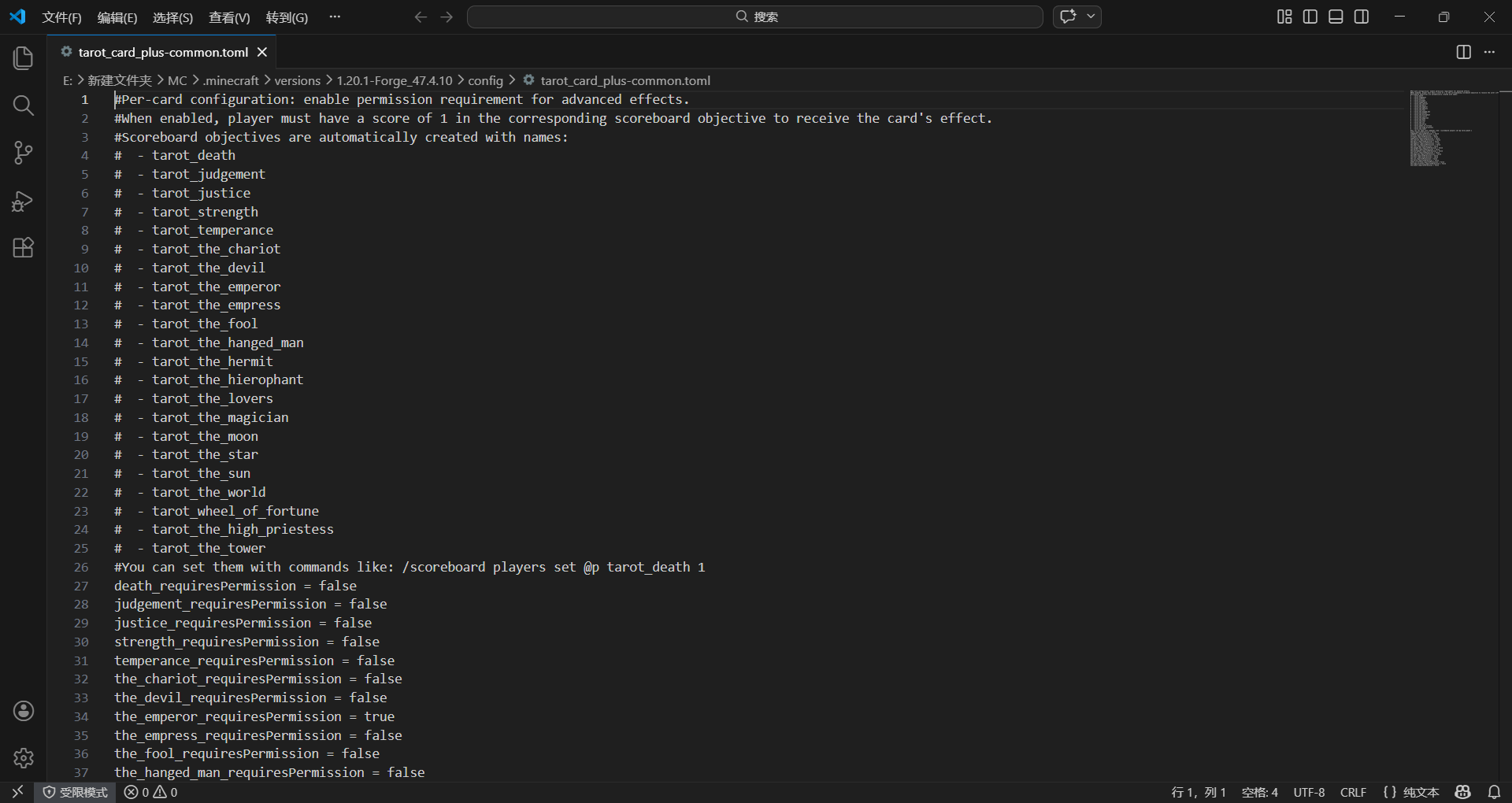This screenshot has height=803, width=1512.
Task: Open the Extensions view
Action: tap(24, 248)
